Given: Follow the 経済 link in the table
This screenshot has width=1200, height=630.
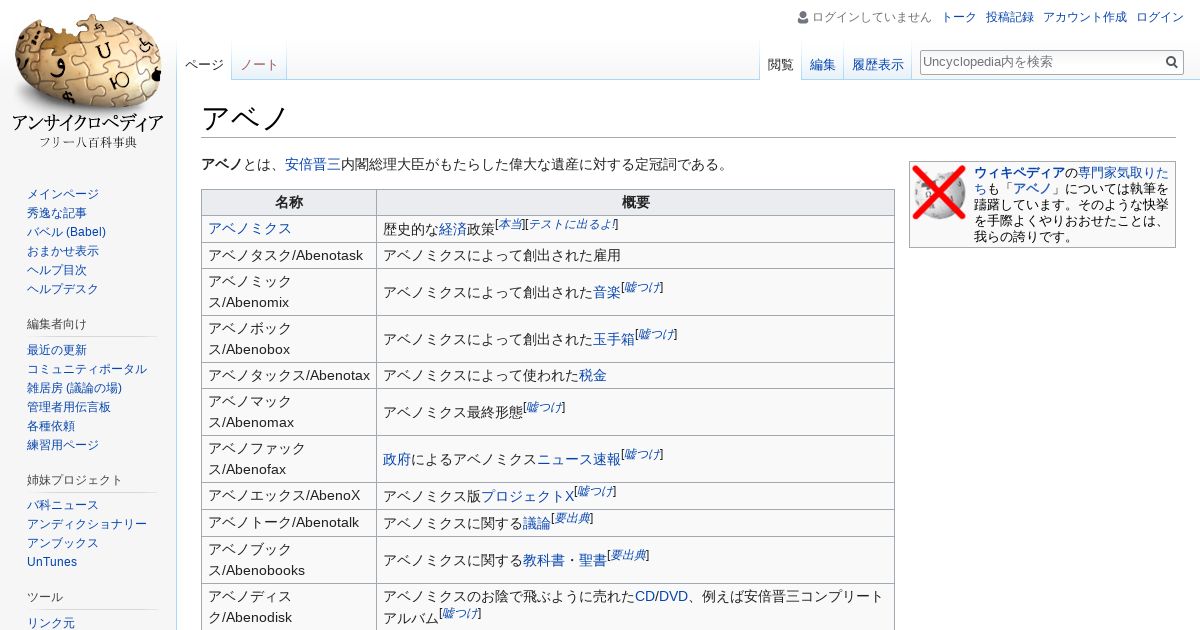Looking at the screenshot, I should 453,229.
